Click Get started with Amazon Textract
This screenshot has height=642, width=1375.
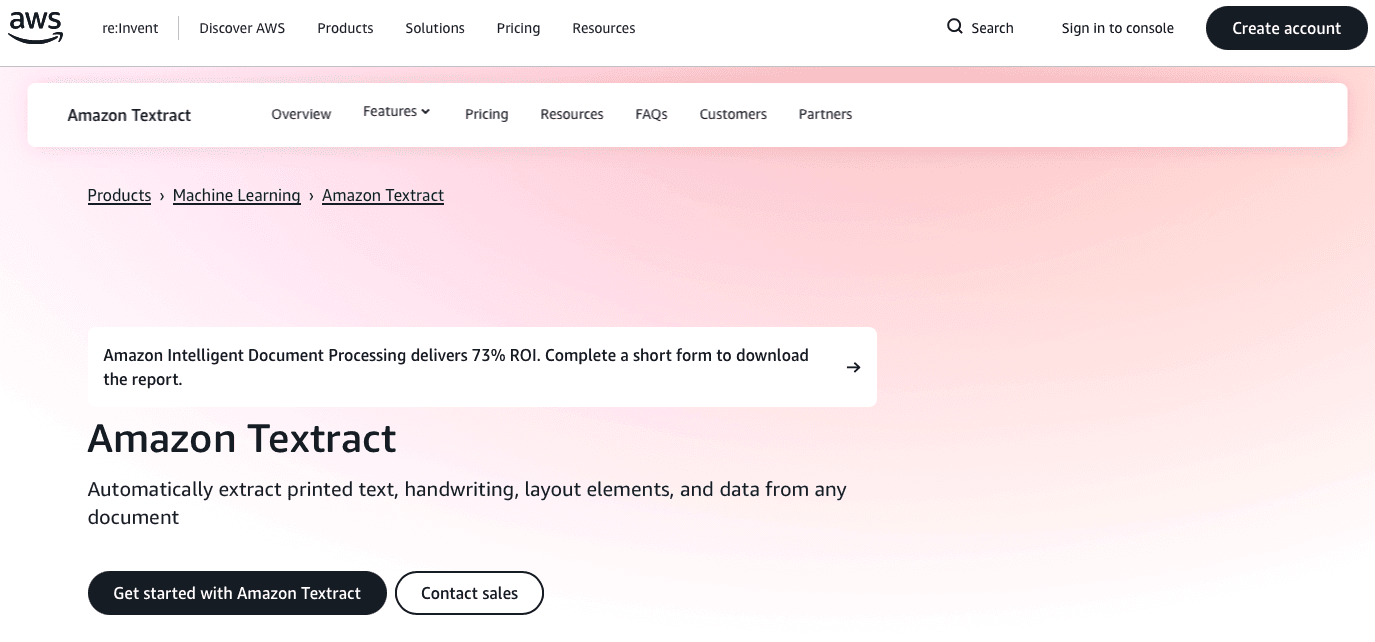point(237,593)
